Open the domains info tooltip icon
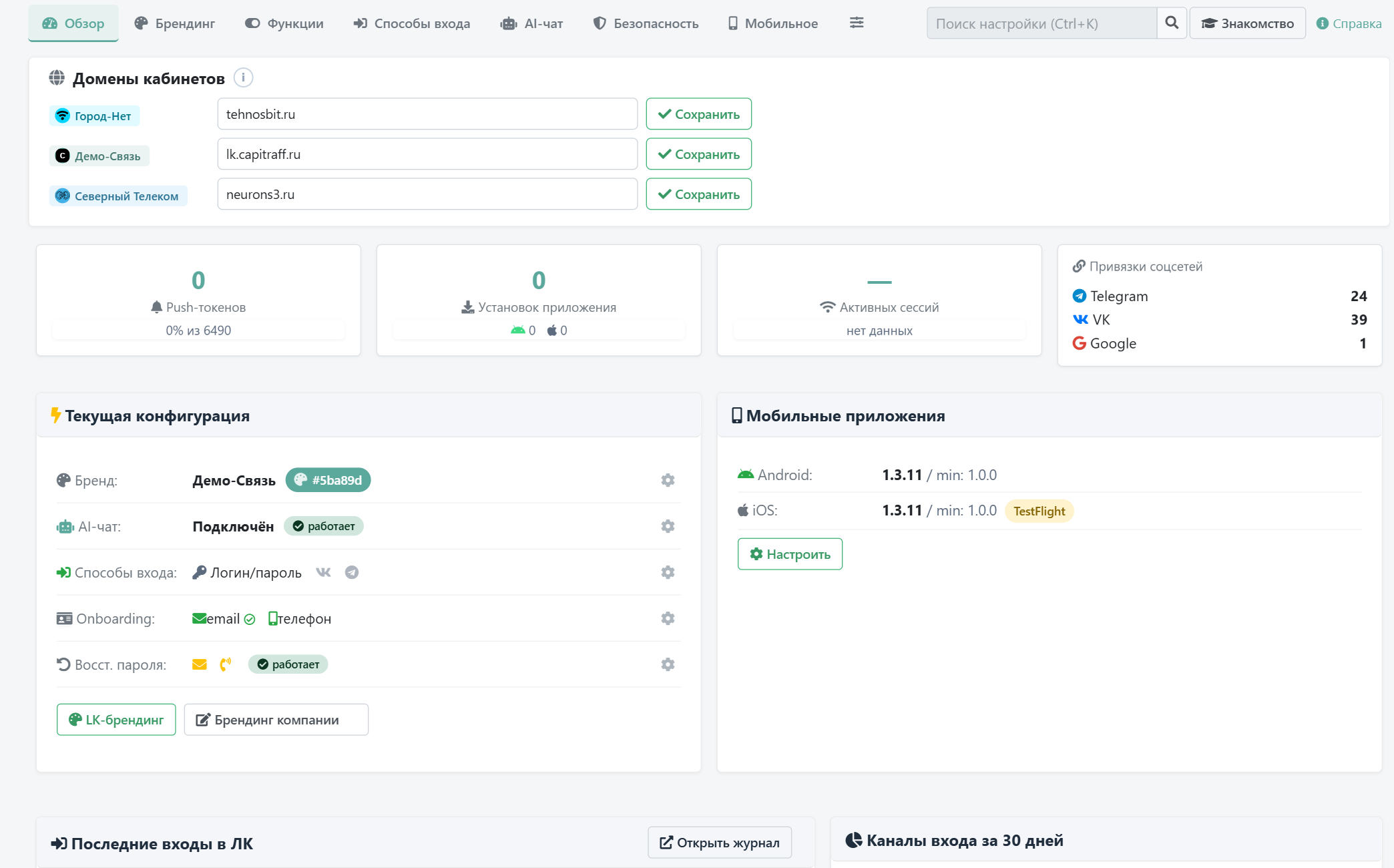Screen dimensions: 1394x868 click(243, 78)
